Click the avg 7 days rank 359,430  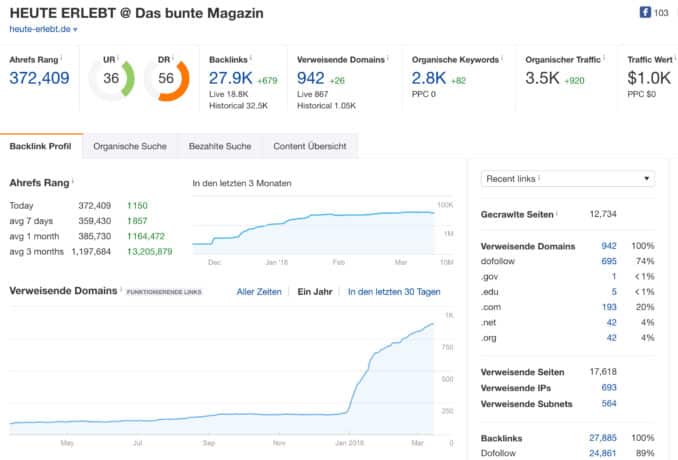point(94,221)
